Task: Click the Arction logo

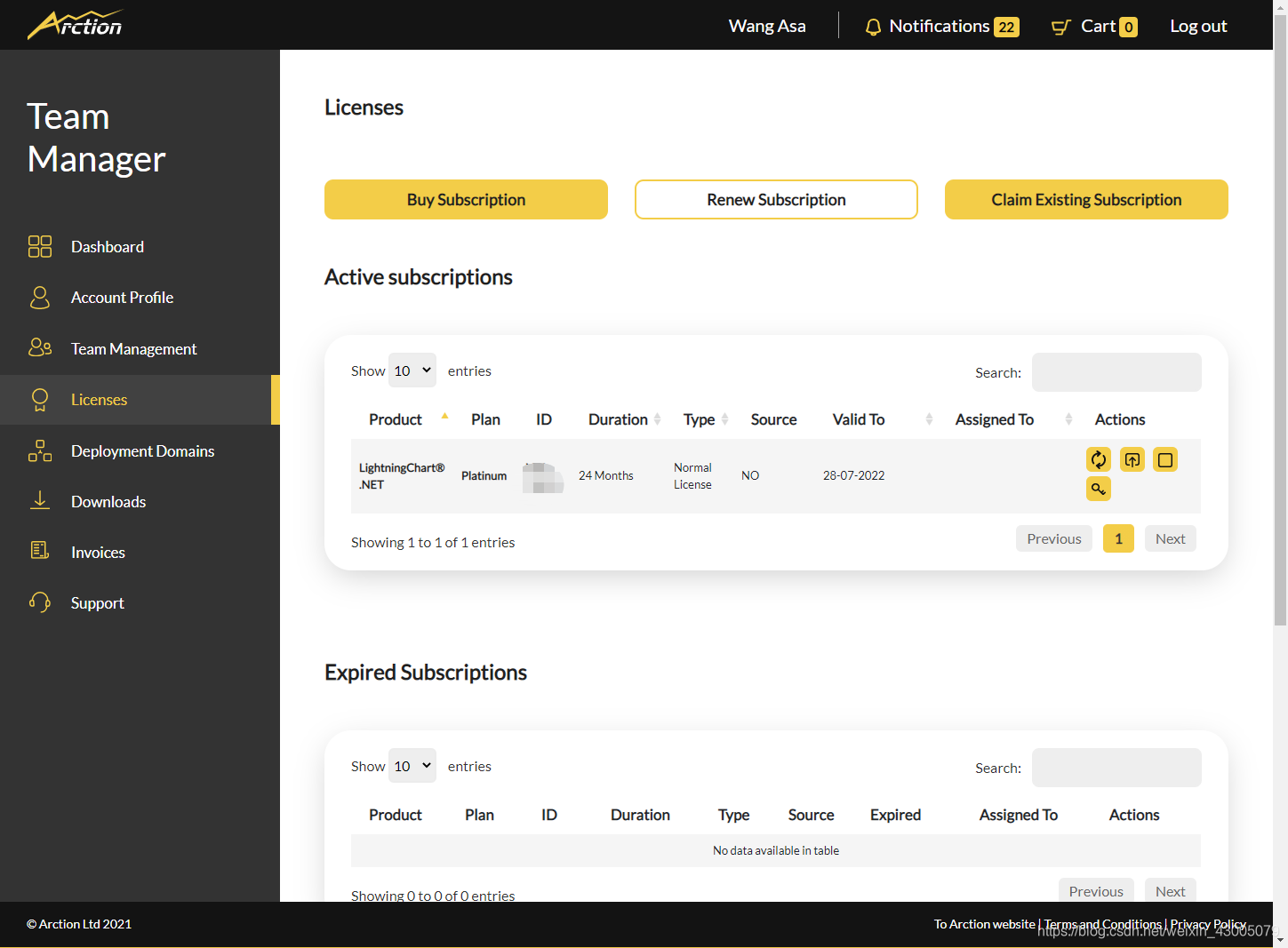Action: point(75,25)
